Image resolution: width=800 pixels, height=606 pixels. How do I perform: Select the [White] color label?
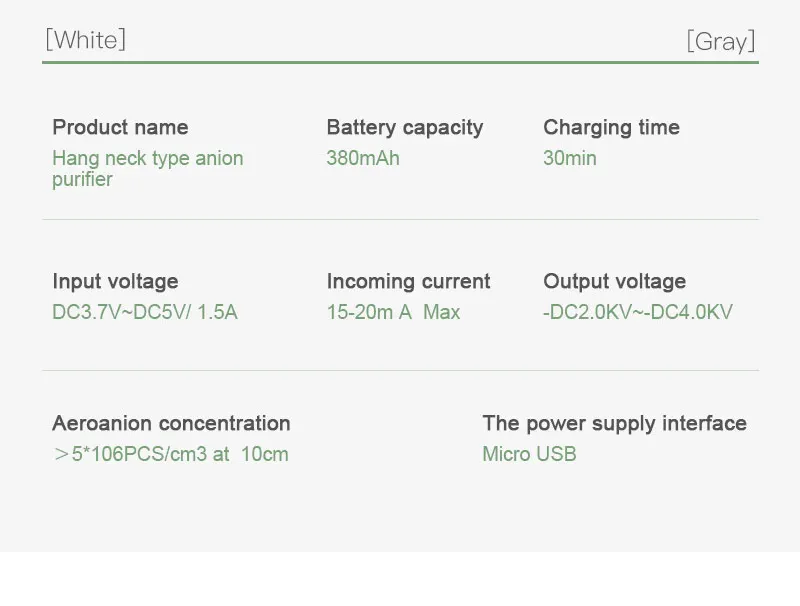85,40
